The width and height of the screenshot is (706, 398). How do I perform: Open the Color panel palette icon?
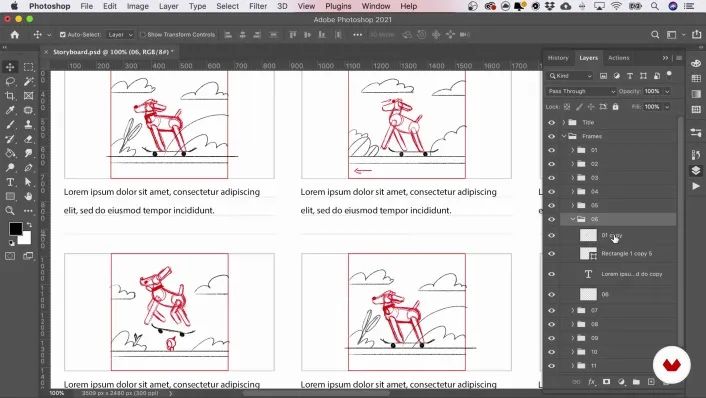coord(696,63)
